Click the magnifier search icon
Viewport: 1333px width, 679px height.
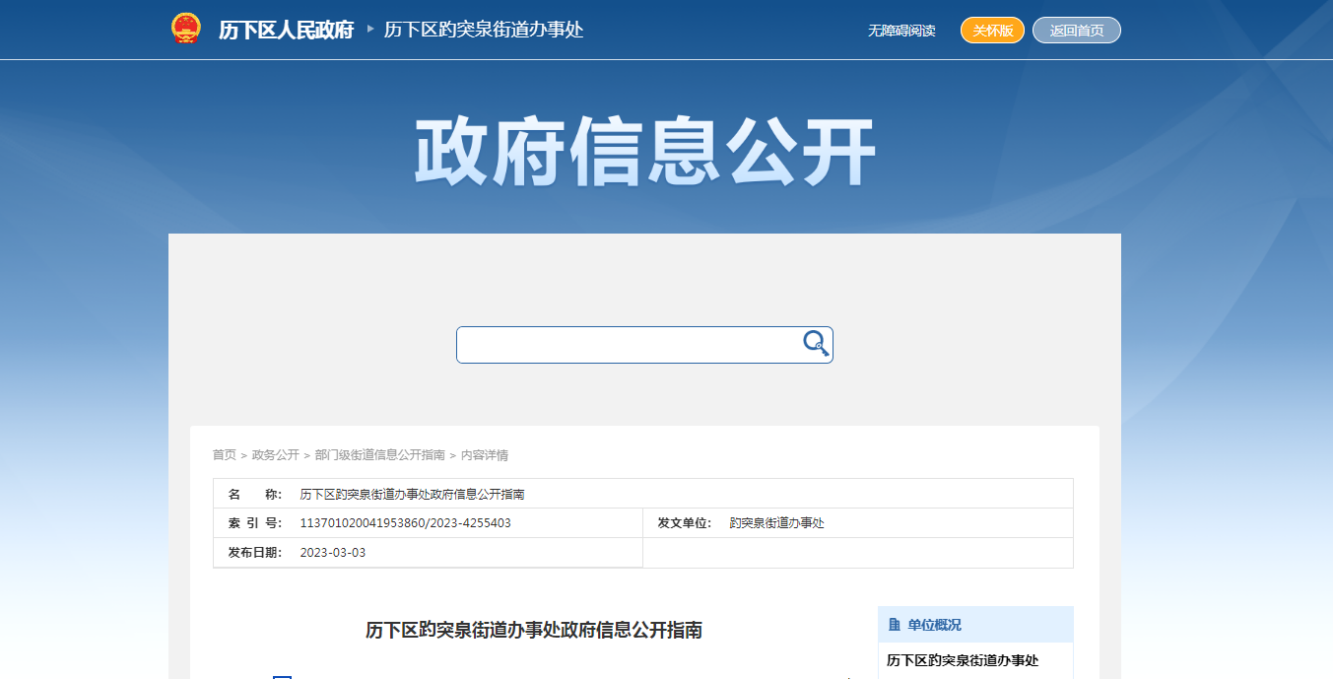pyautogui.click(x=816, y=344)
